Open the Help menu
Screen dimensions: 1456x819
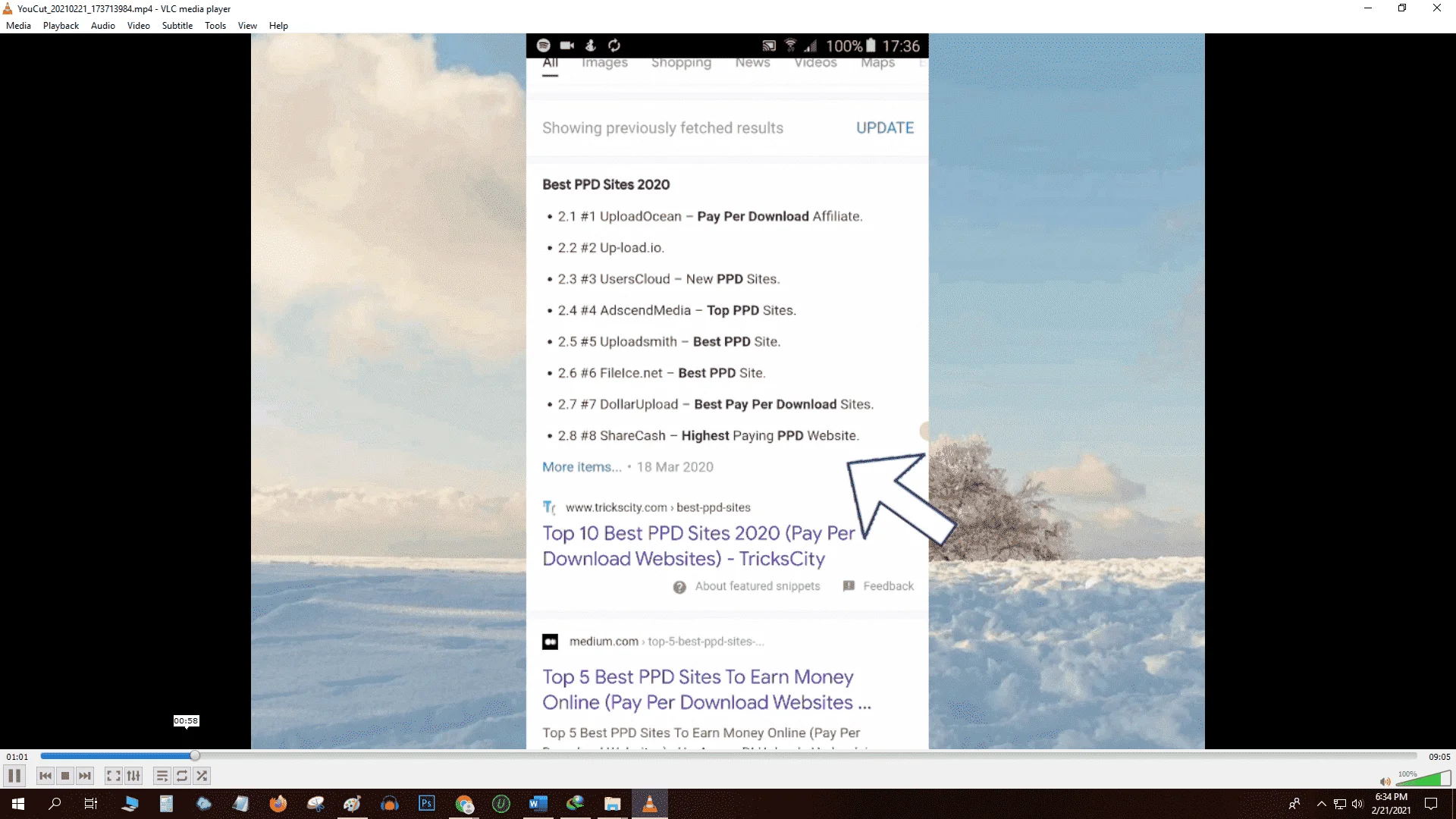pos(278,26)
